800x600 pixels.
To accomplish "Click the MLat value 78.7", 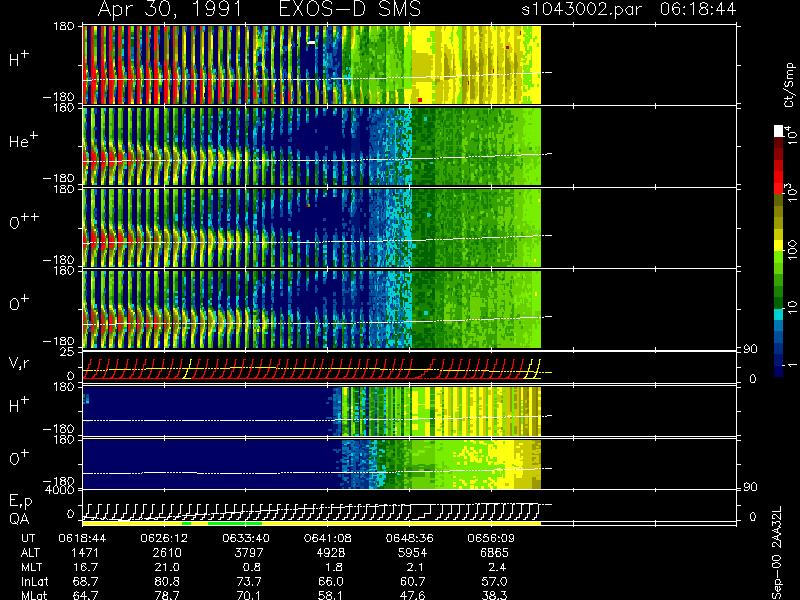I will pos(169,595).
